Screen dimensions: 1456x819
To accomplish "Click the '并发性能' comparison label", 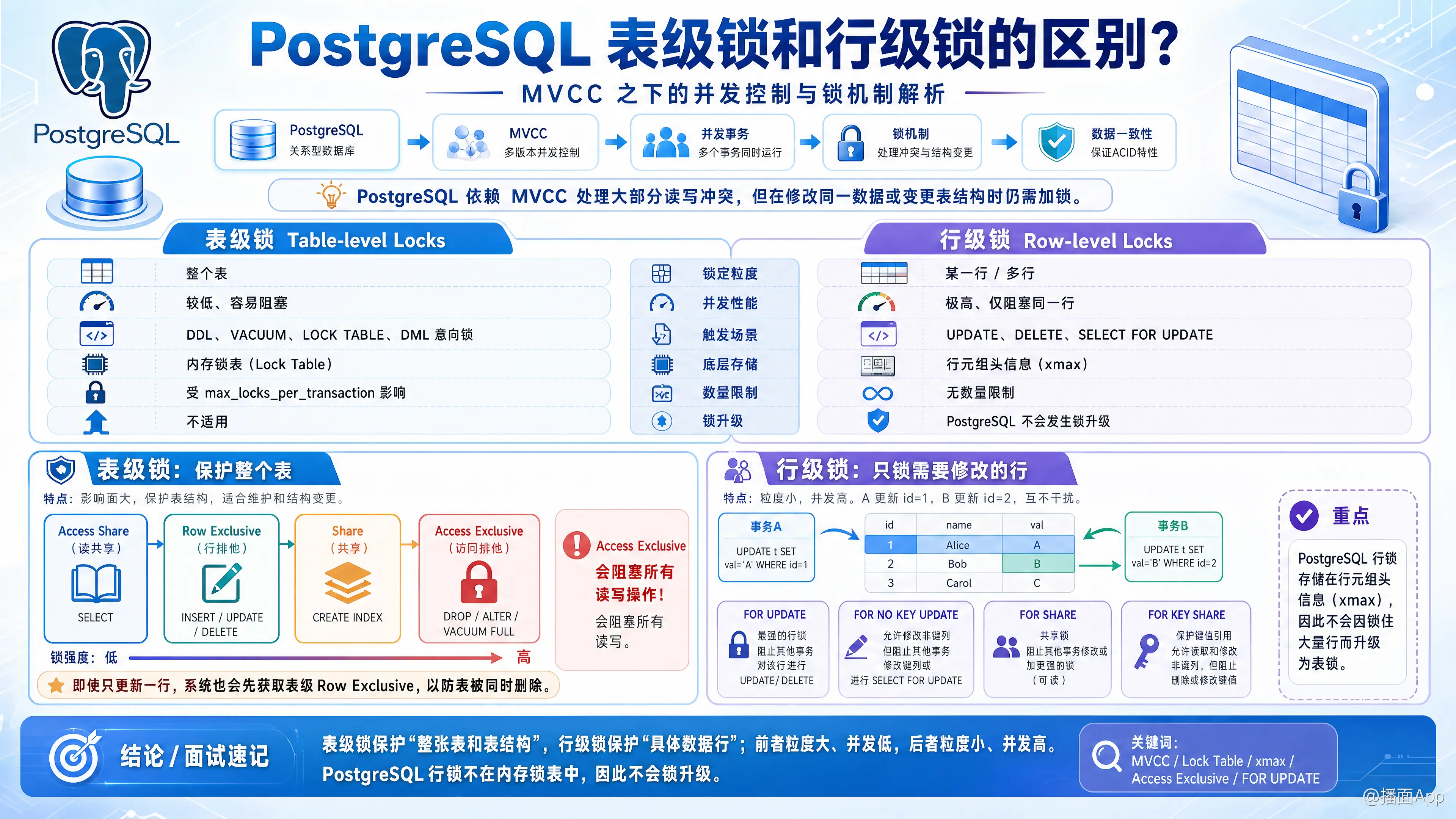I will 730,303.
